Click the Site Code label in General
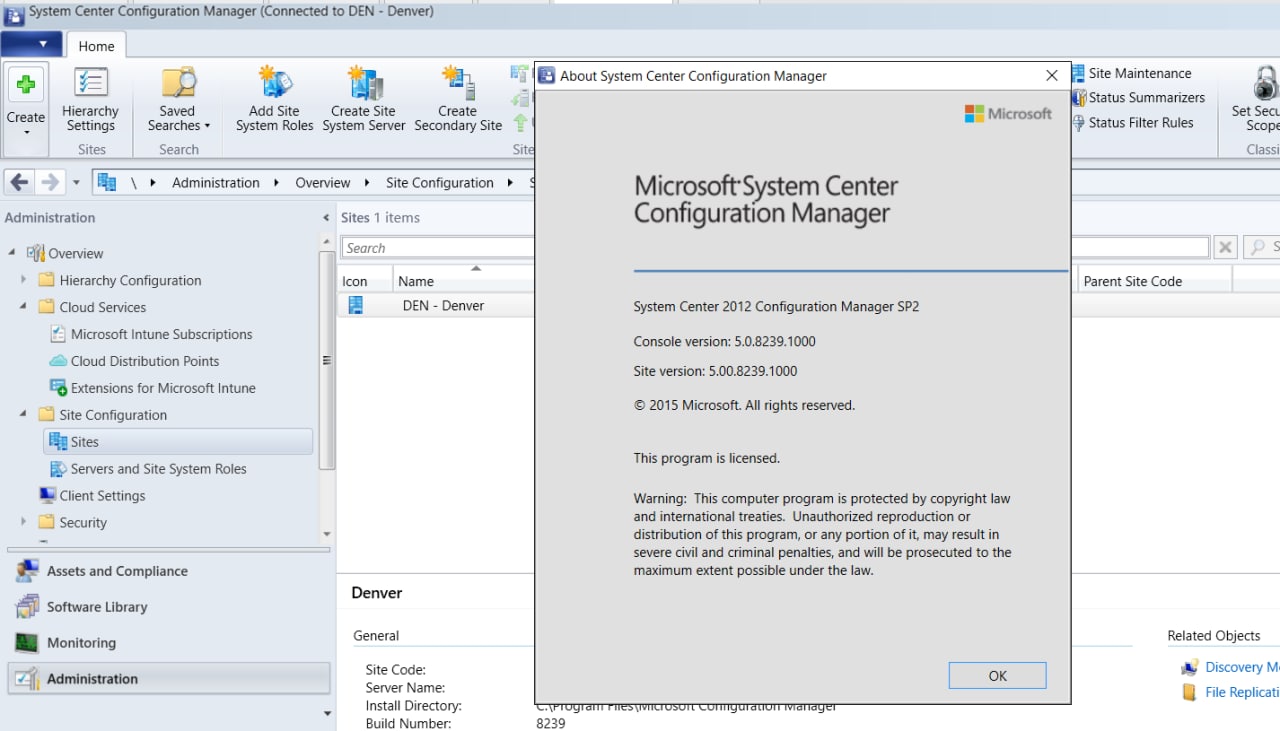This screenshot has width=1280, height=731. (x=395, y=670)
